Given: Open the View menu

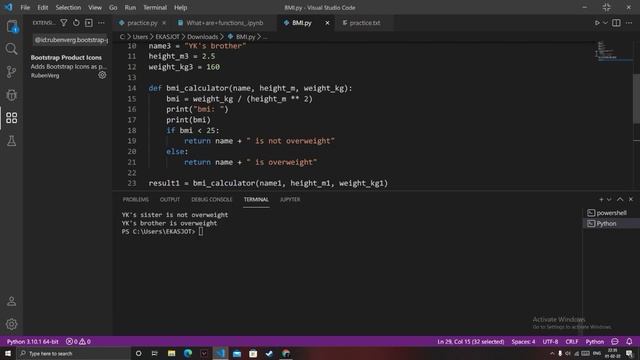Looking at the screenshot, I should tap(95, 7).
